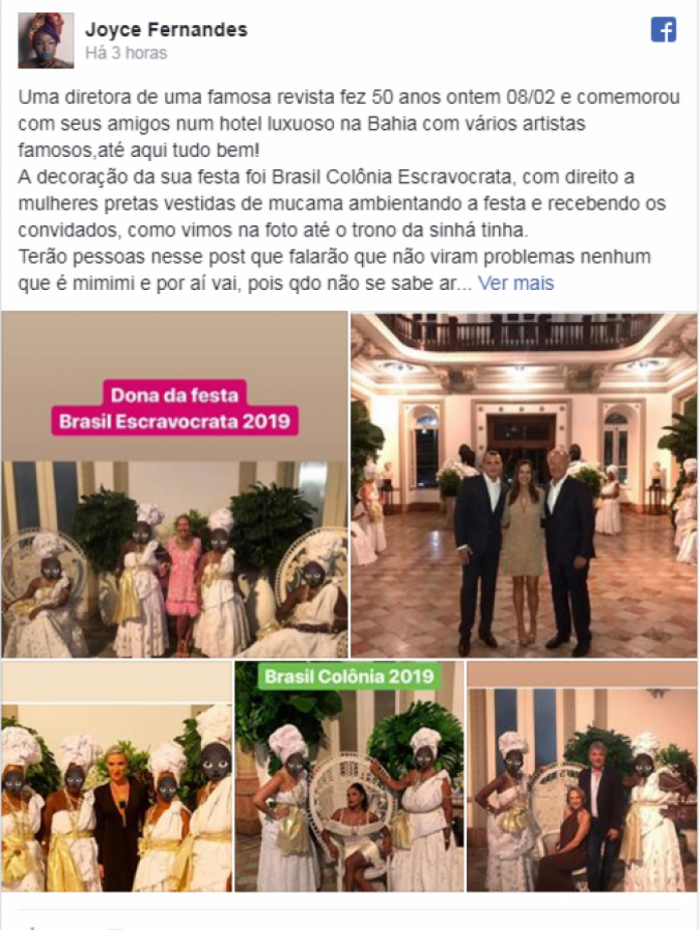Viewport: 700px width, 930px height.
Task: Click the 'Há 3 horas' timestamp
Action: coord(126,53)
